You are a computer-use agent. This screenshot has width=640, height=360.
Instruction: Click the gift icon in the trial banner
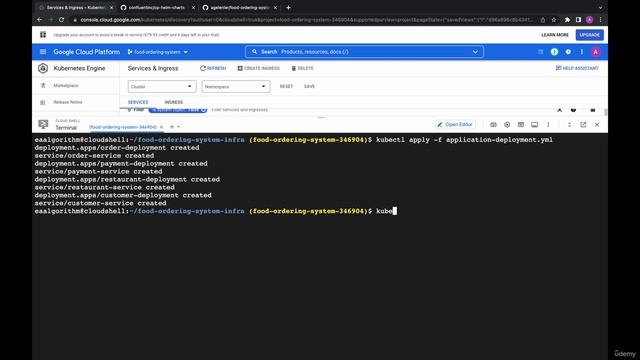(x=43, y=35)
